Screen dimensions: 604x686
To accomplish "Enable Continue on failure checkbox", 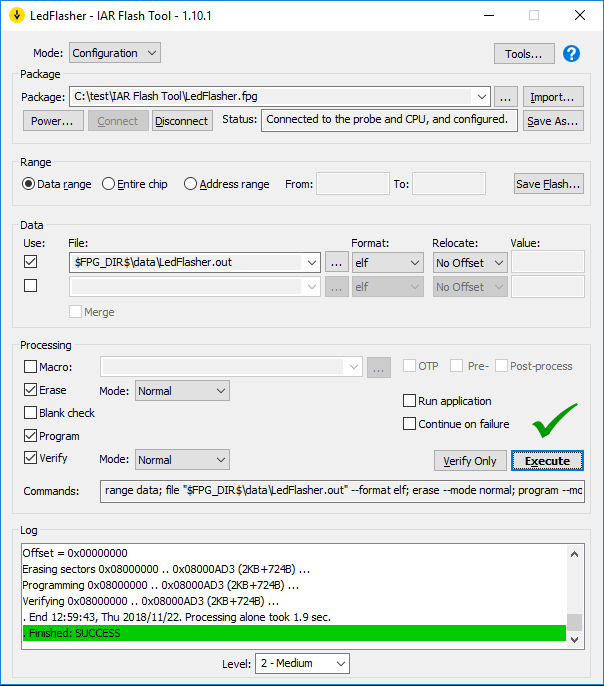I will (x=409, y=424).
